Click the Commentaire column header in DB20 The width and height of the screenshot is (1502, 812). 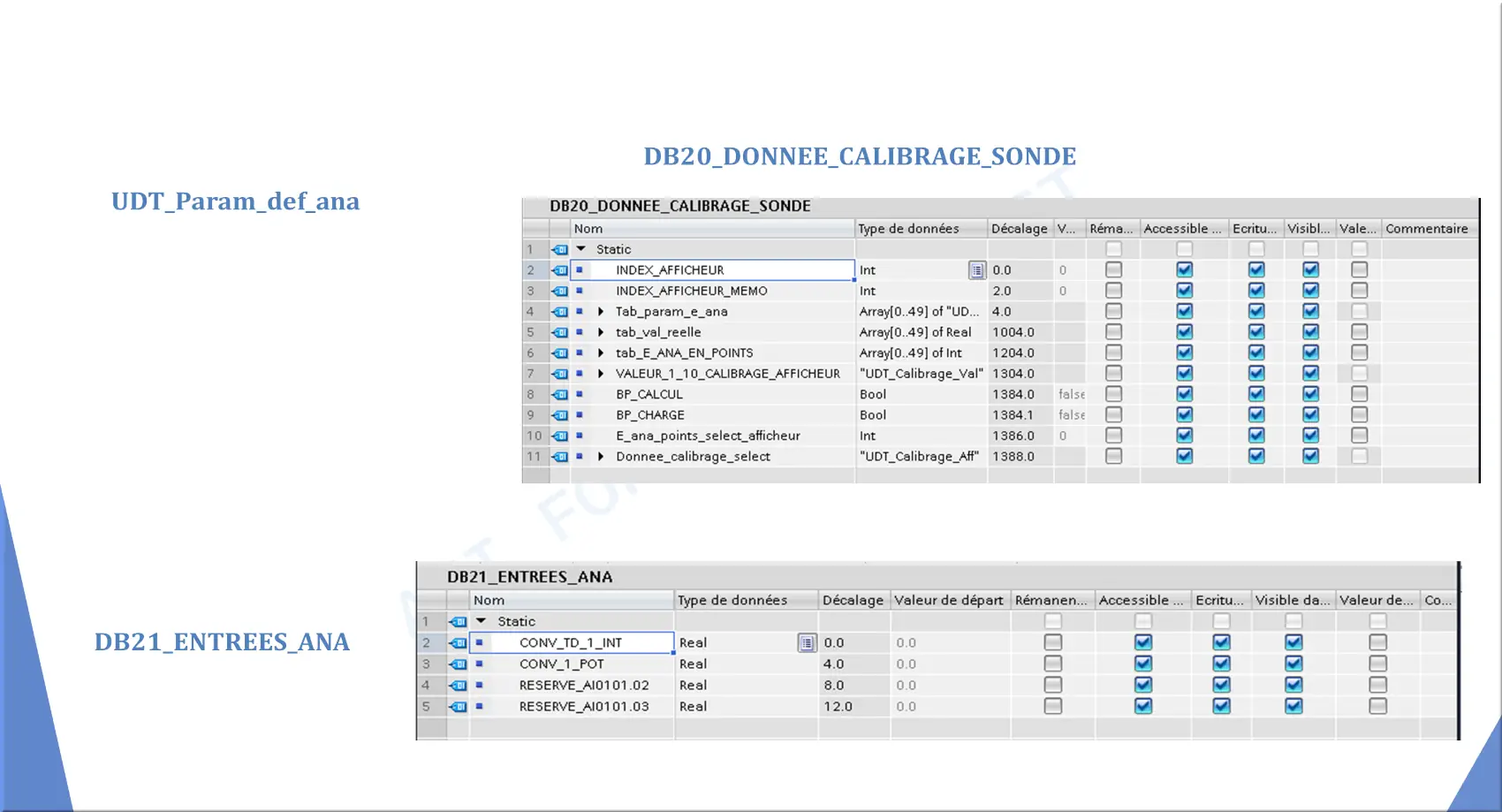[1430, 229]
